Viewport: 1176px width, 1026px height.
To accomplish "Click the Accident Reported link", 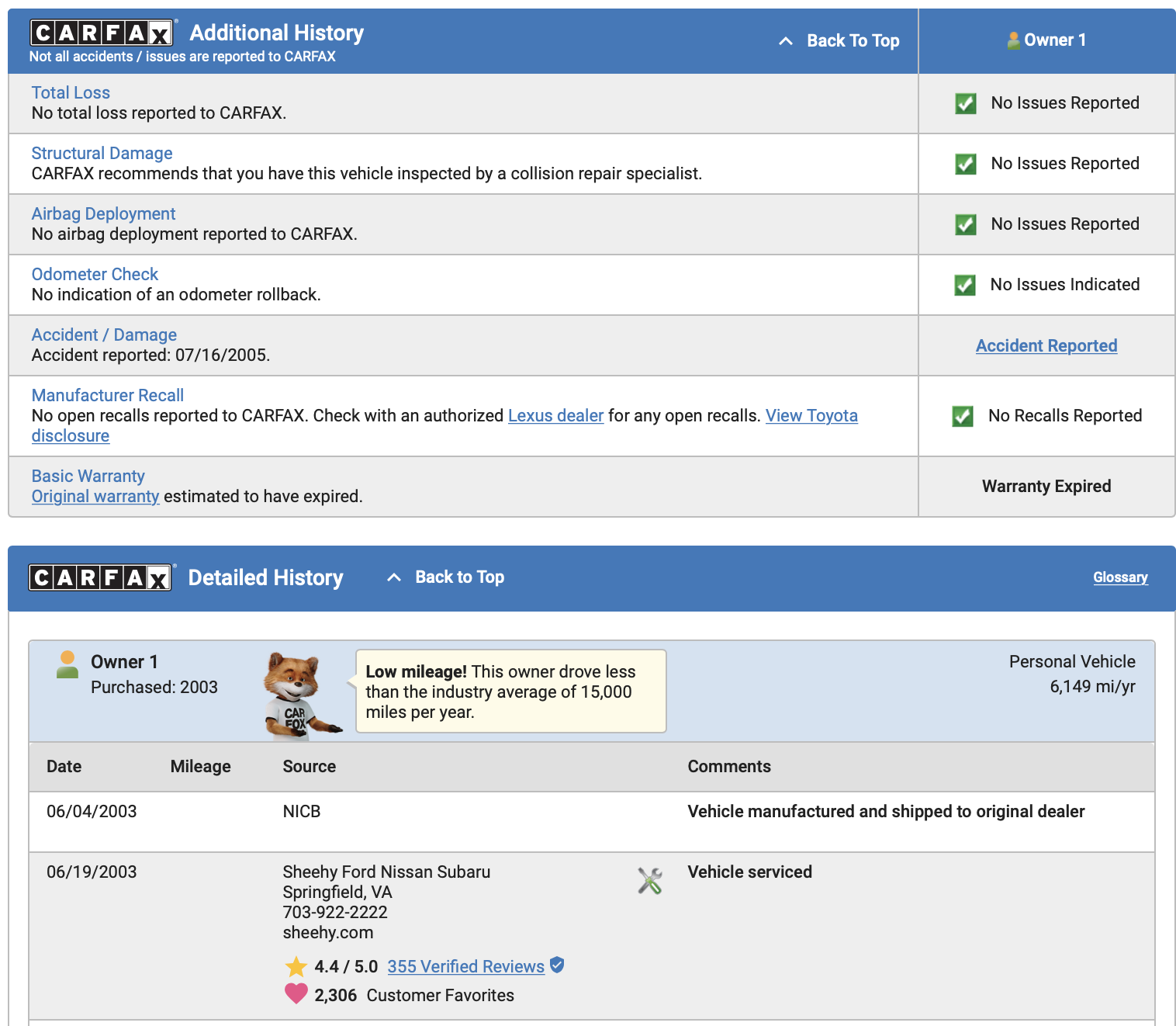I will [1046, 345].
